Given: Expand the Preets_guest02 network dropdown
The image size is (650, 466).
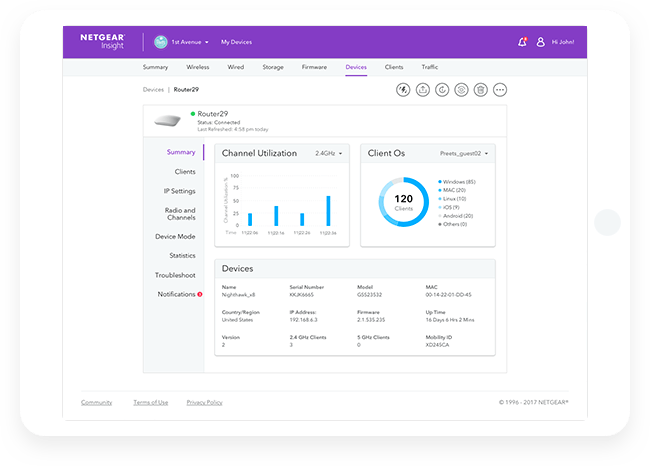Looking at the screenshot, I should coord(466,153).
